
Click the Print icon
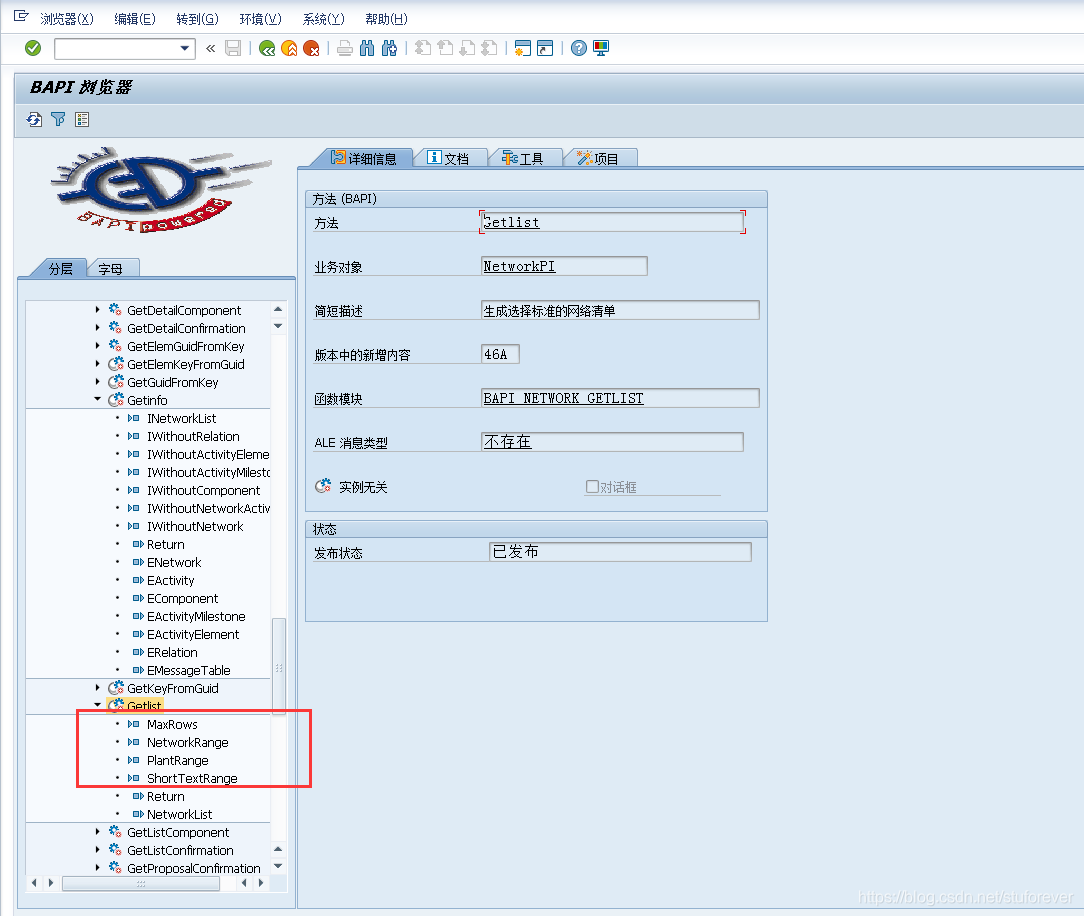point(344,48)
